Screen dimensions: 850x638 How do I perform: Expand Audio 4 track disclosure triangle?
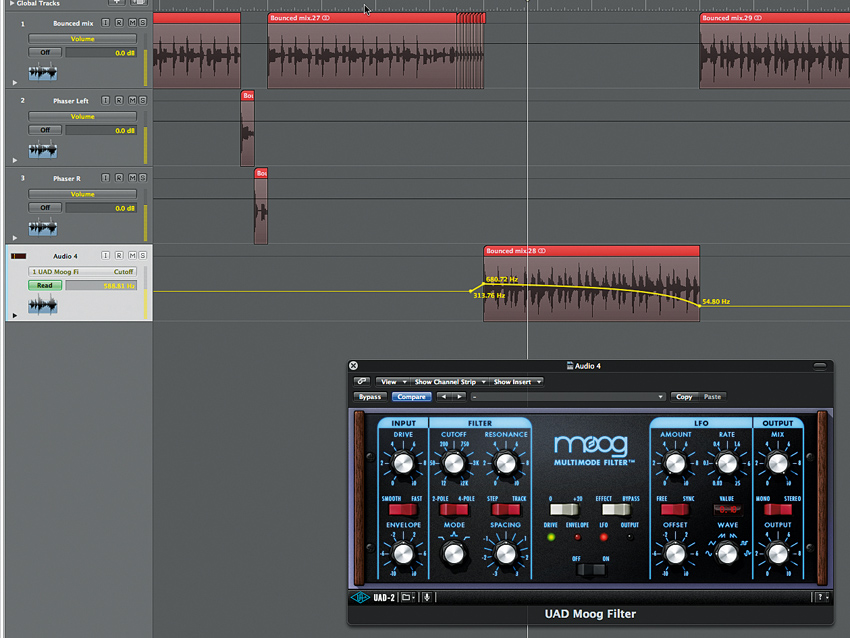pyautogui.click(x=15, y=315)
